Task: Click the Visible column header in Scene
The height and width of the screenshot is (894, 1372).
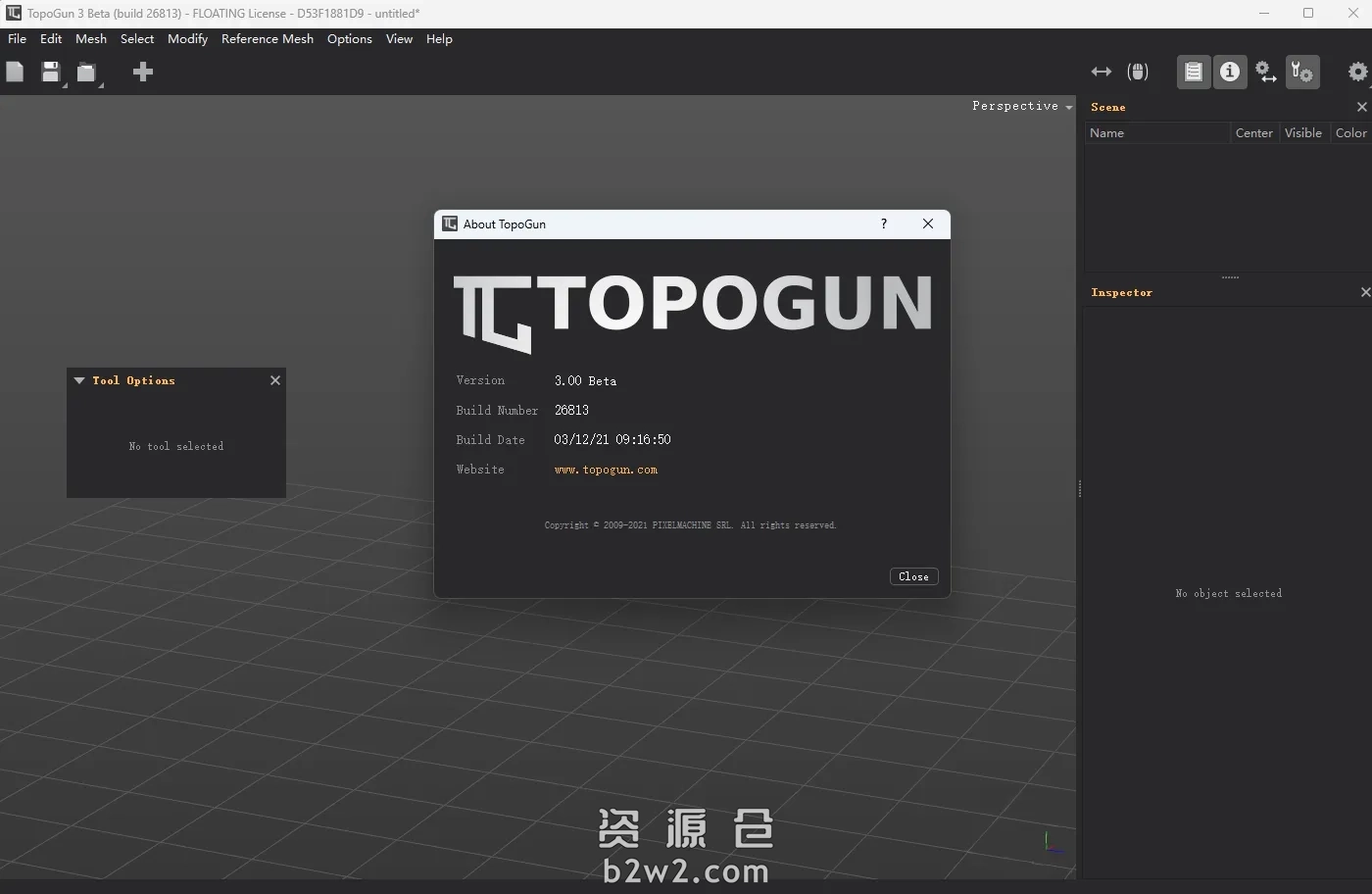Action: (1302, 133)
